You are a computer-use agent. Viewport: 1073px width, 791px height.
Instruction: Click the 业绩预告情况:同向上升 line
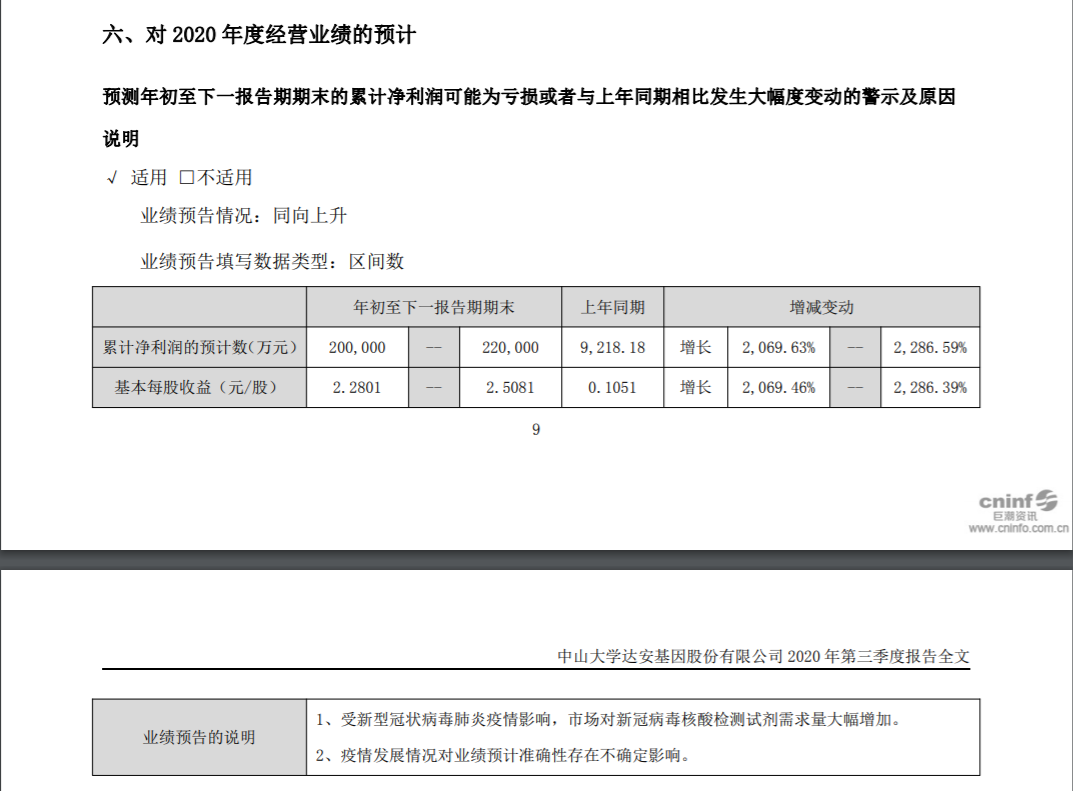click(243, 215)
